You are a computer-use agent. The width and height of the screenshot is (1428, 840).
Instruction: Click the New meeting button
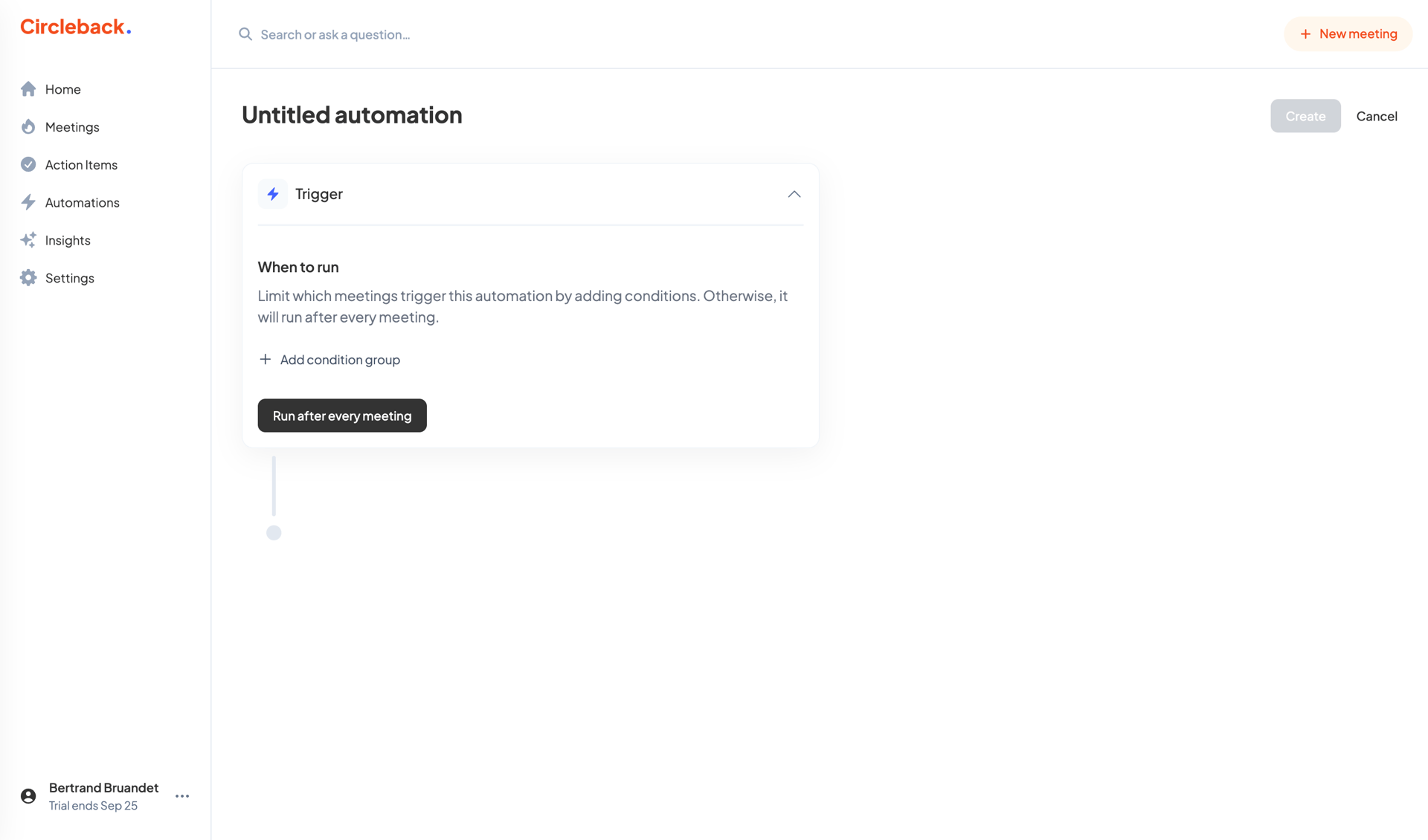pos(1348,33)
